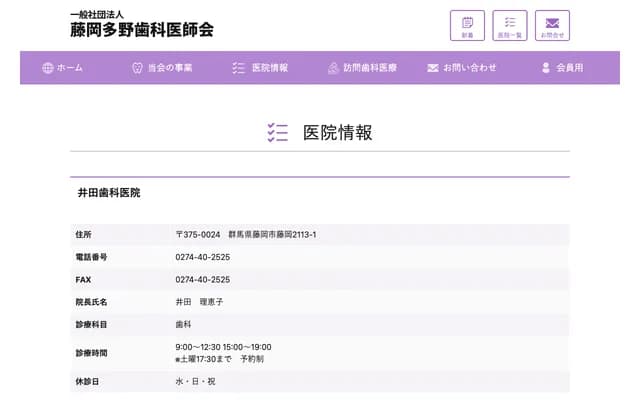The image size is (640, 400).
Task: Click the 藤岡多野歯科医師会 site logo
Action: pos(142,25)
